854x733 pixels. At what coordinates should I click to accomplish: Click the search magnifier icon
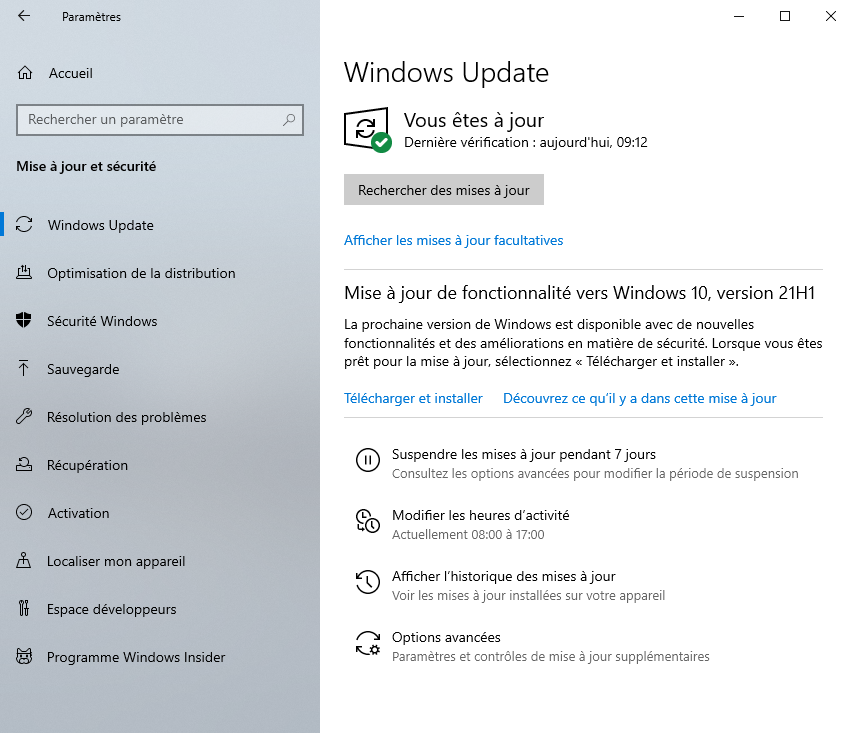289,120
